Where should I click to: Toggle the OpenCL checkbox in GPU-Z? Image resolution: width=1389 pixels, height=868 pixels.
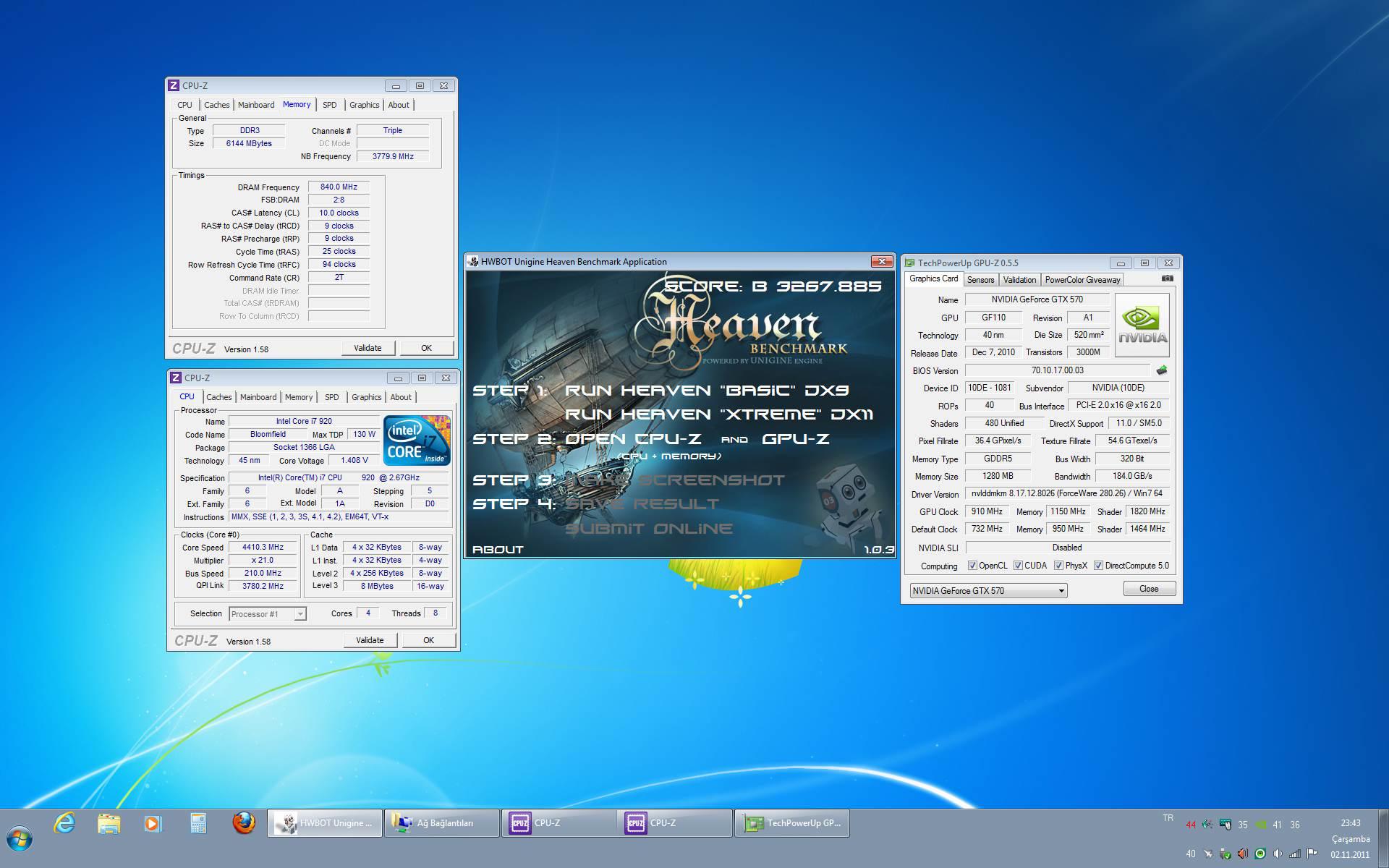pos(972,566)
